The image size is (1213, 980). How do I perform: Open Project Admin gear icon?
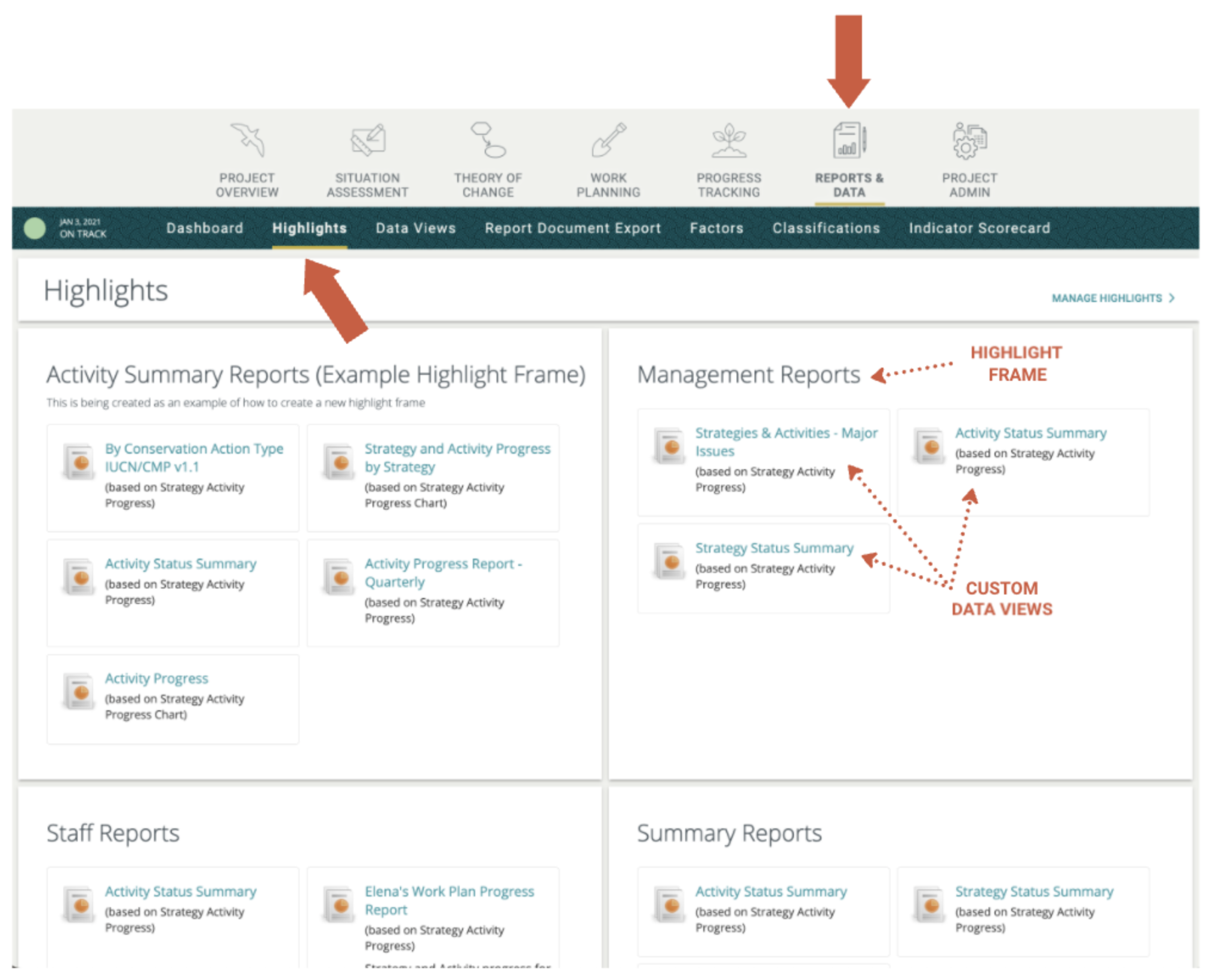point(969,140)
